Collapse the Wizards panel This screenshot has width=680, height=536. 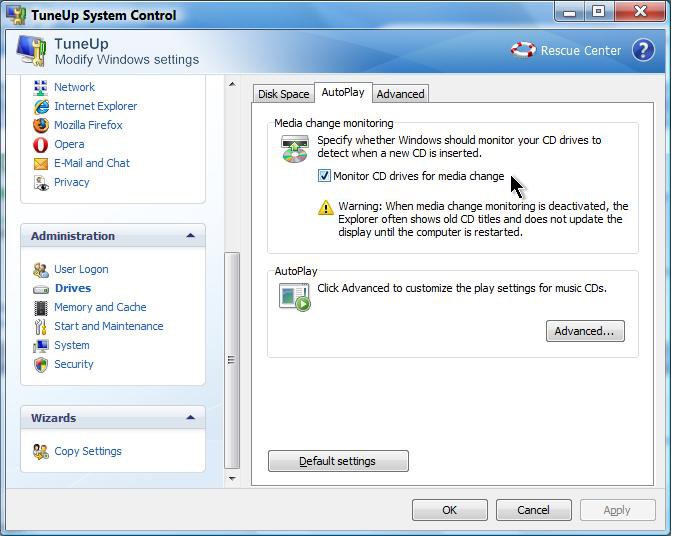(190, 418)
